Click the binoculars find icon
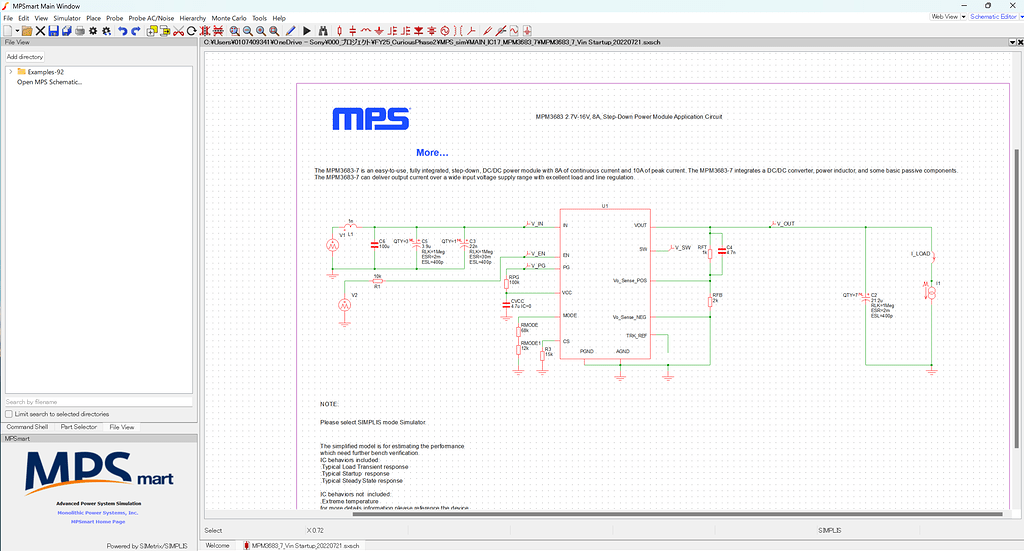 point(323,31)
